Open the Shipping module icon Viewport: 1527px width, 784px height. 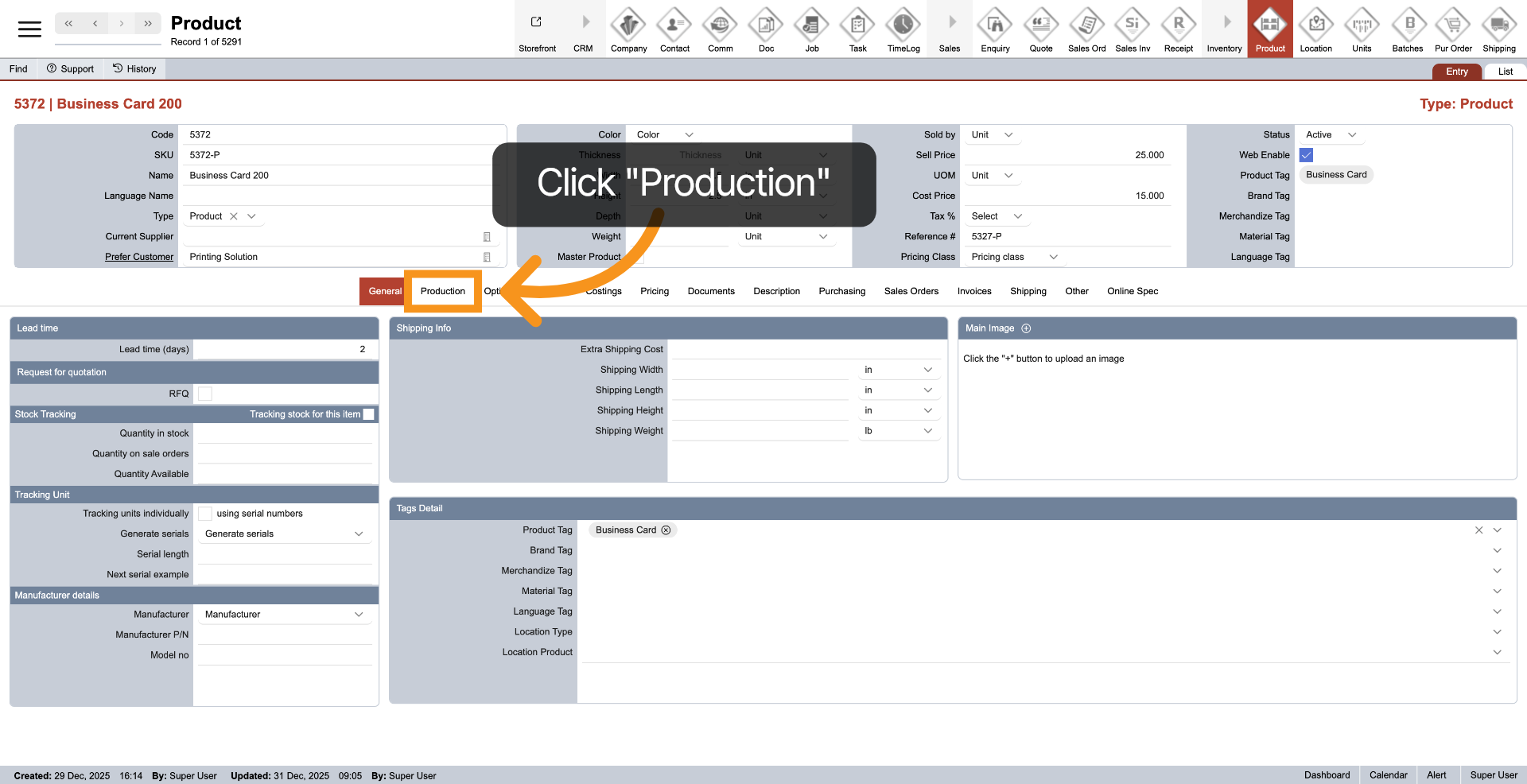click(x=1498, y=29)
